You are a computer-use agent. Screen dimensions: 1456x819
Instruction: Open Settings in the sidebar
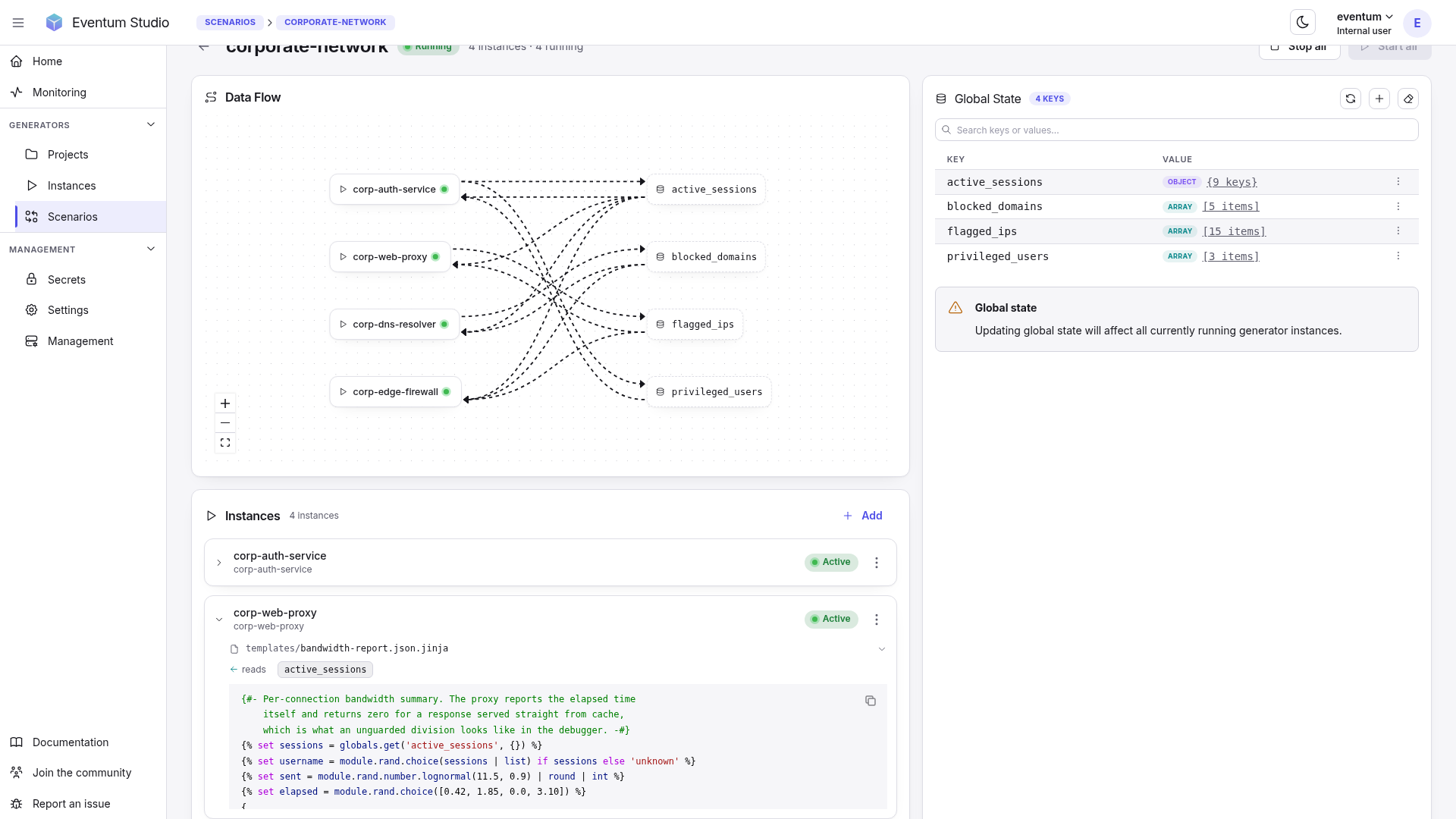(91, 310)
